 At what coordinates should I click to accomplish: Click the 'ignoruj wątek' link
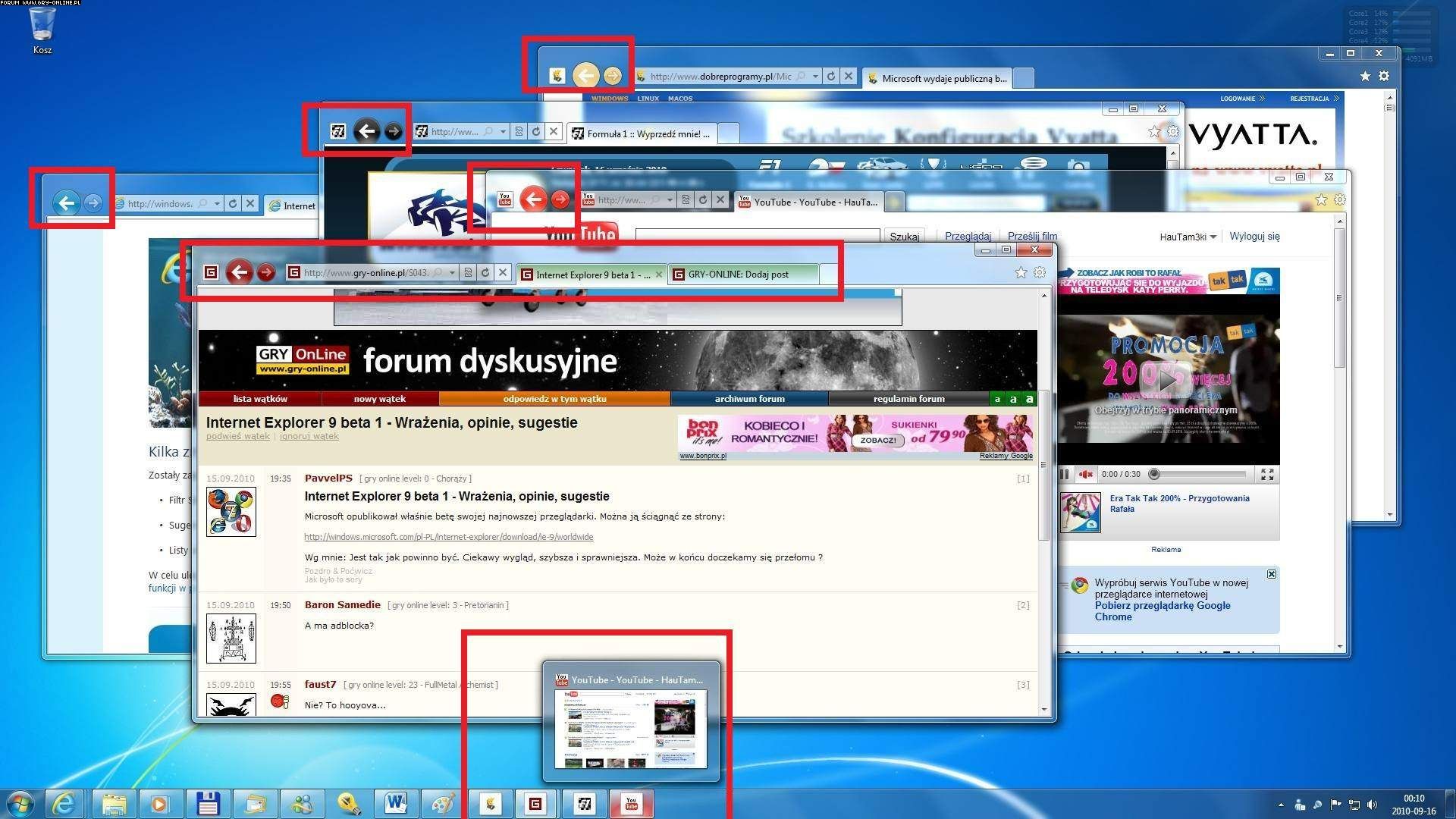point(309,436)
